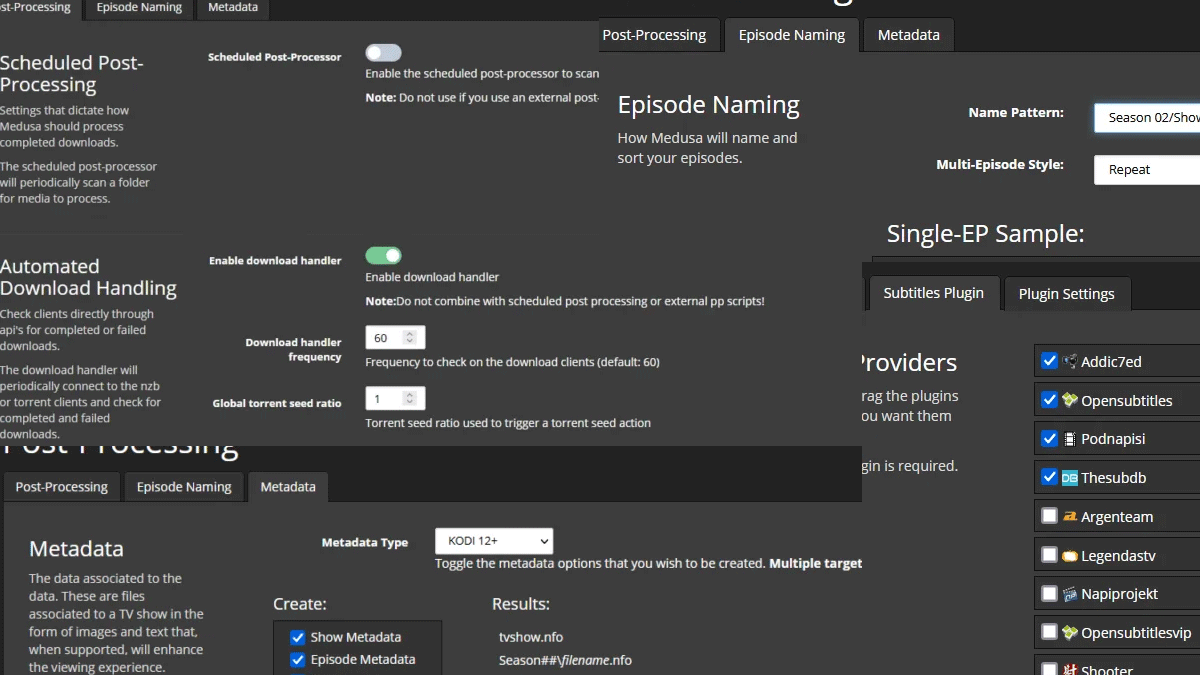Uncheck the Episode Metadata checkbox
Image resolution: width=1200 pixels, height=675 pixels.
point(297,659)
